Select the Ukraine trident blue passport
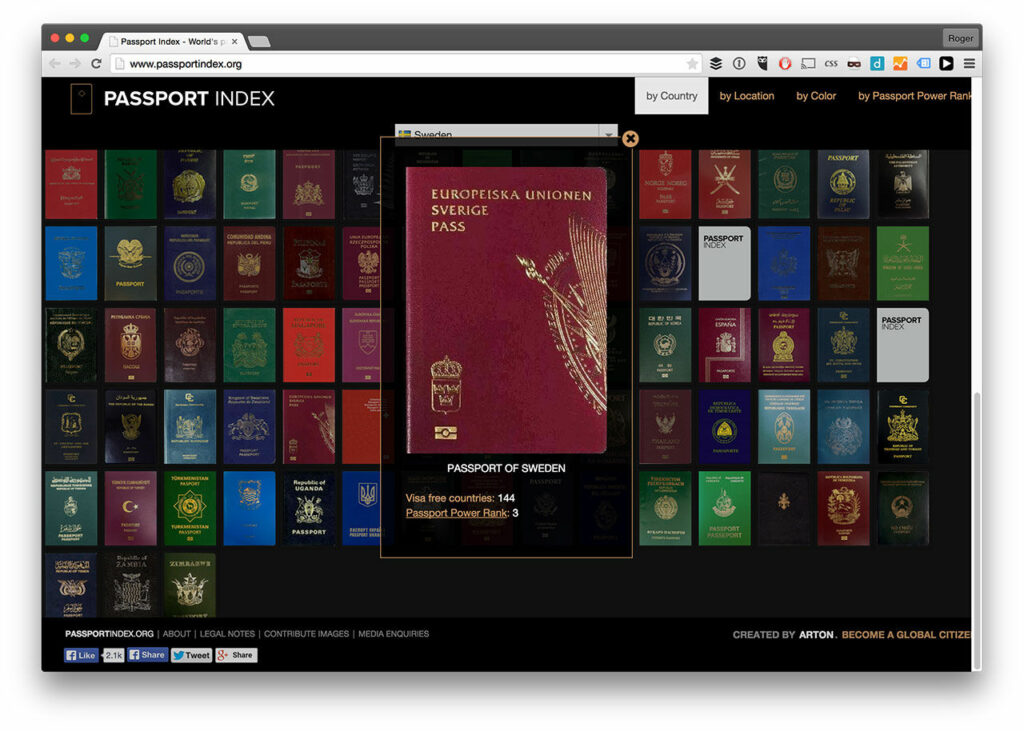This screenshot has height=731, width=1024. point(361,508)
